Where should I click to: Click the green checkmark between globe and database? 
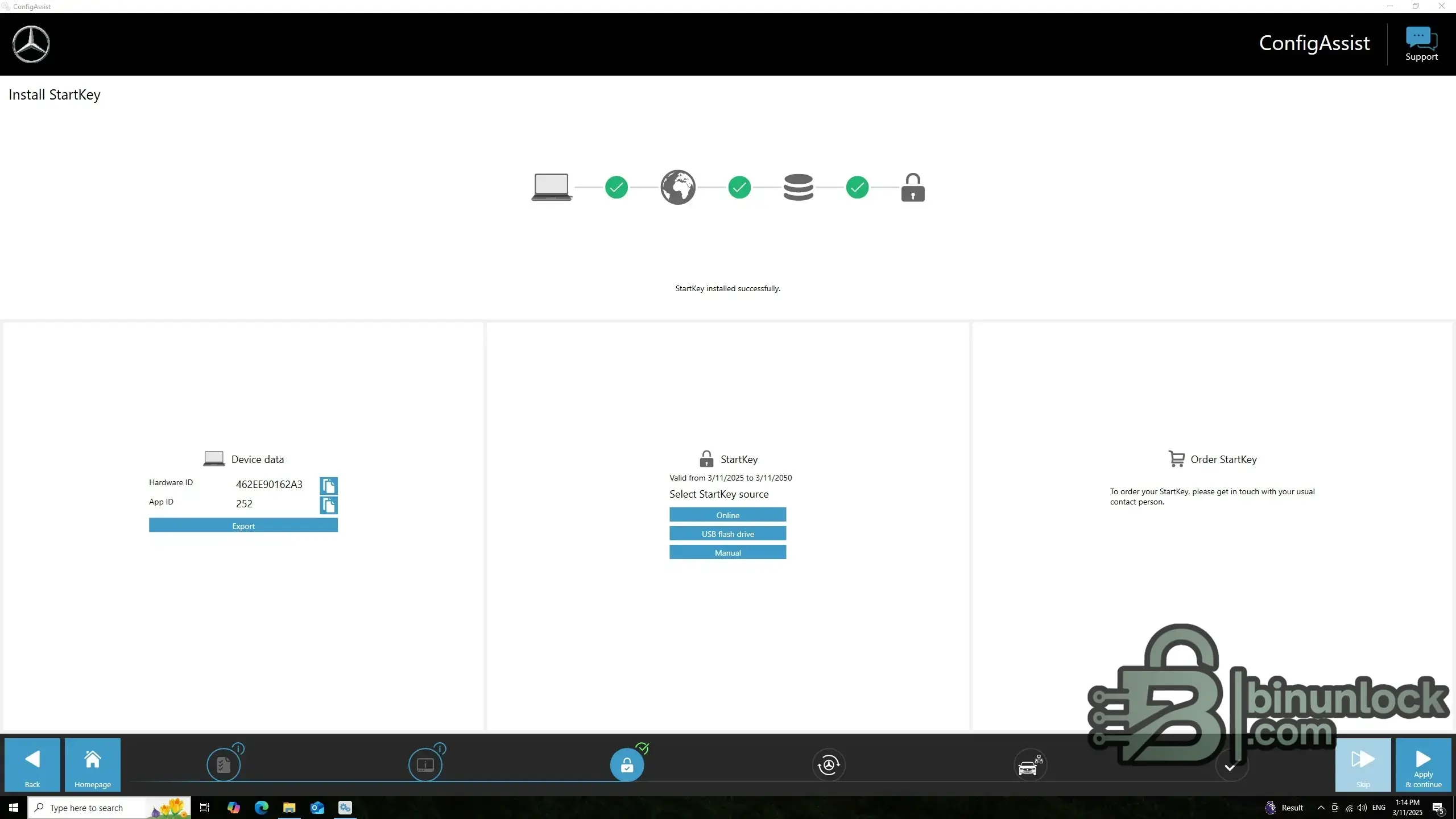pyautogui.click(x=739, y=187)
